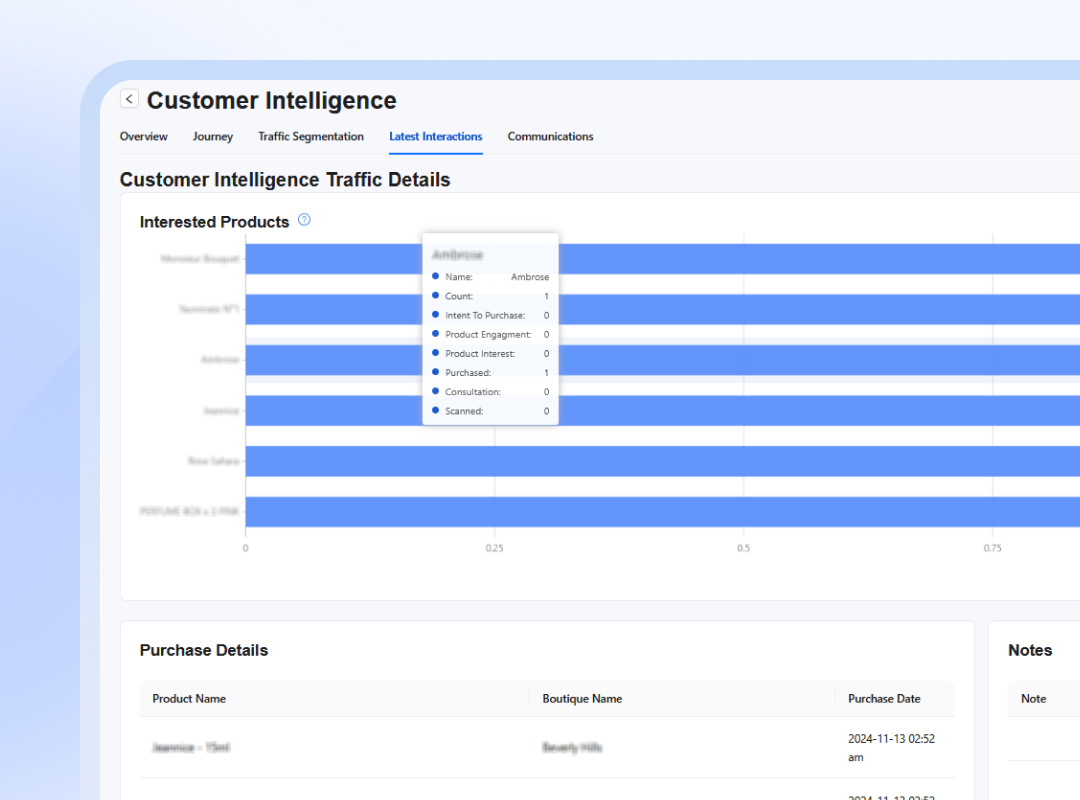Click the top bar in Interested Products chart

(663, 258)
